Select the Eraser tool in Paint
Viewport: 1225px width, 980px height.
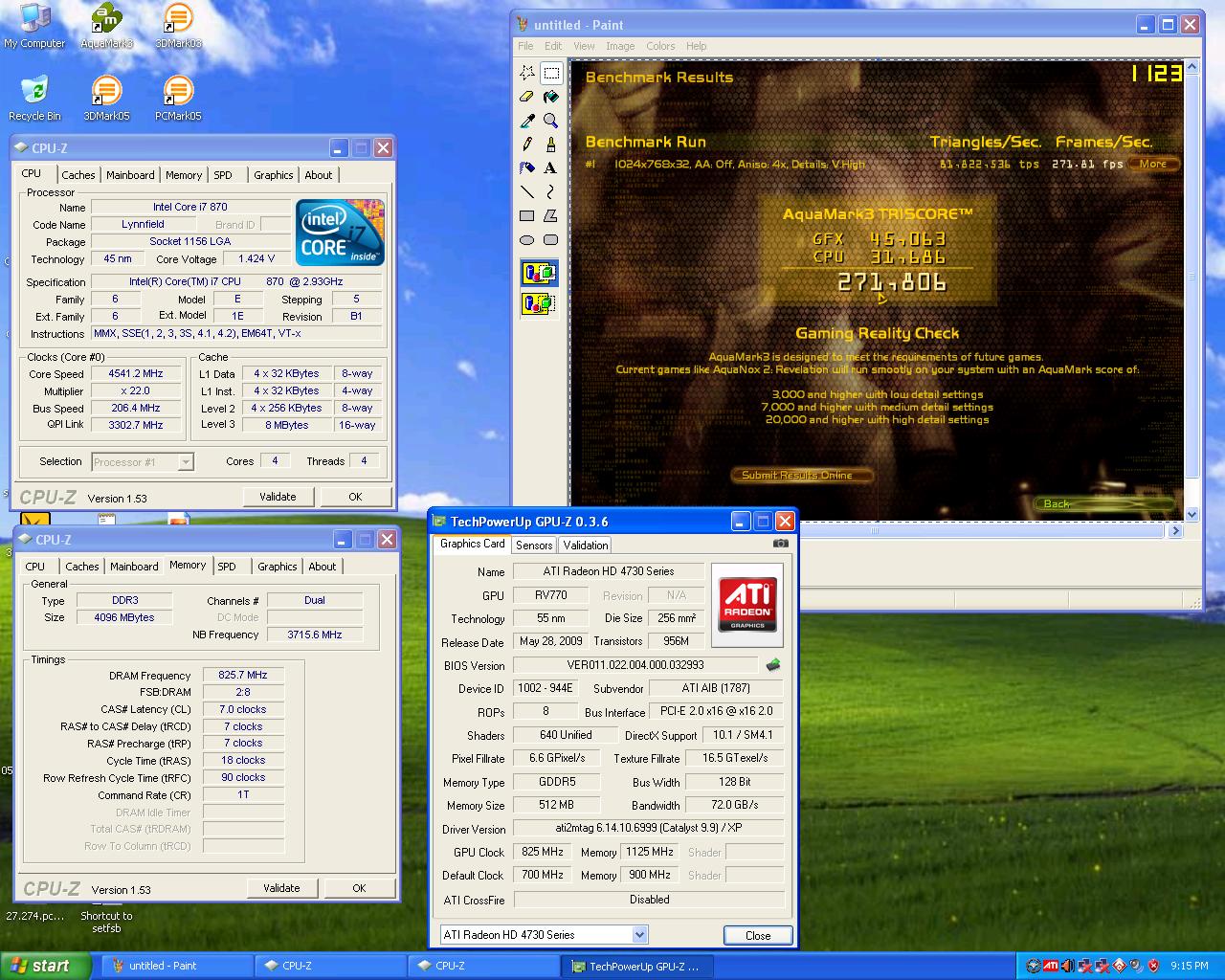coord(527,97)
